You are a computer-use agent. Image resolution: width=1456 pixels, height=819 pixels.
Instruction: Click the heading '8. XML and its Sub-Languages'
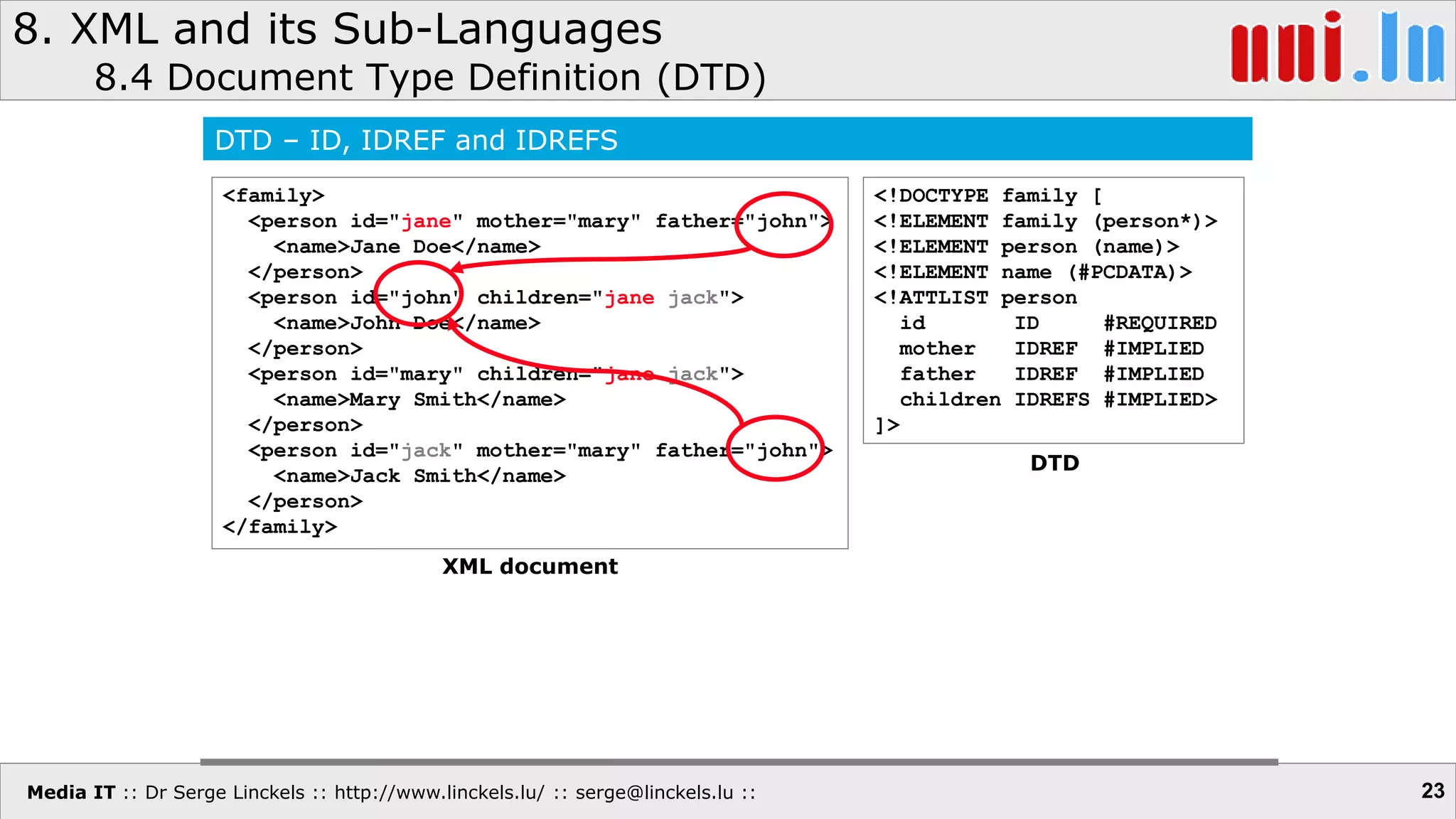tap(338, 30)
